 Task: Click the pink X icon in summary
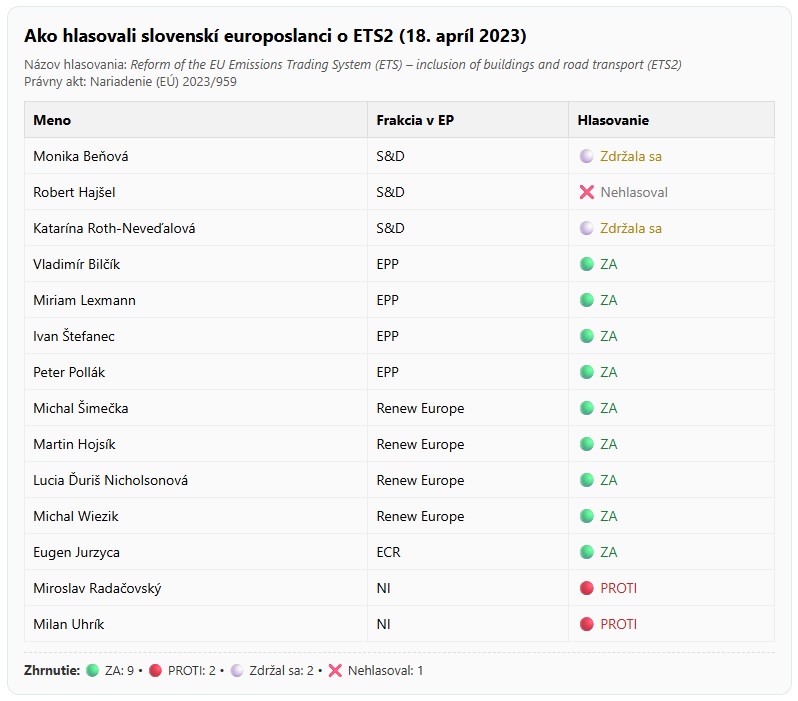coord(335,670)
